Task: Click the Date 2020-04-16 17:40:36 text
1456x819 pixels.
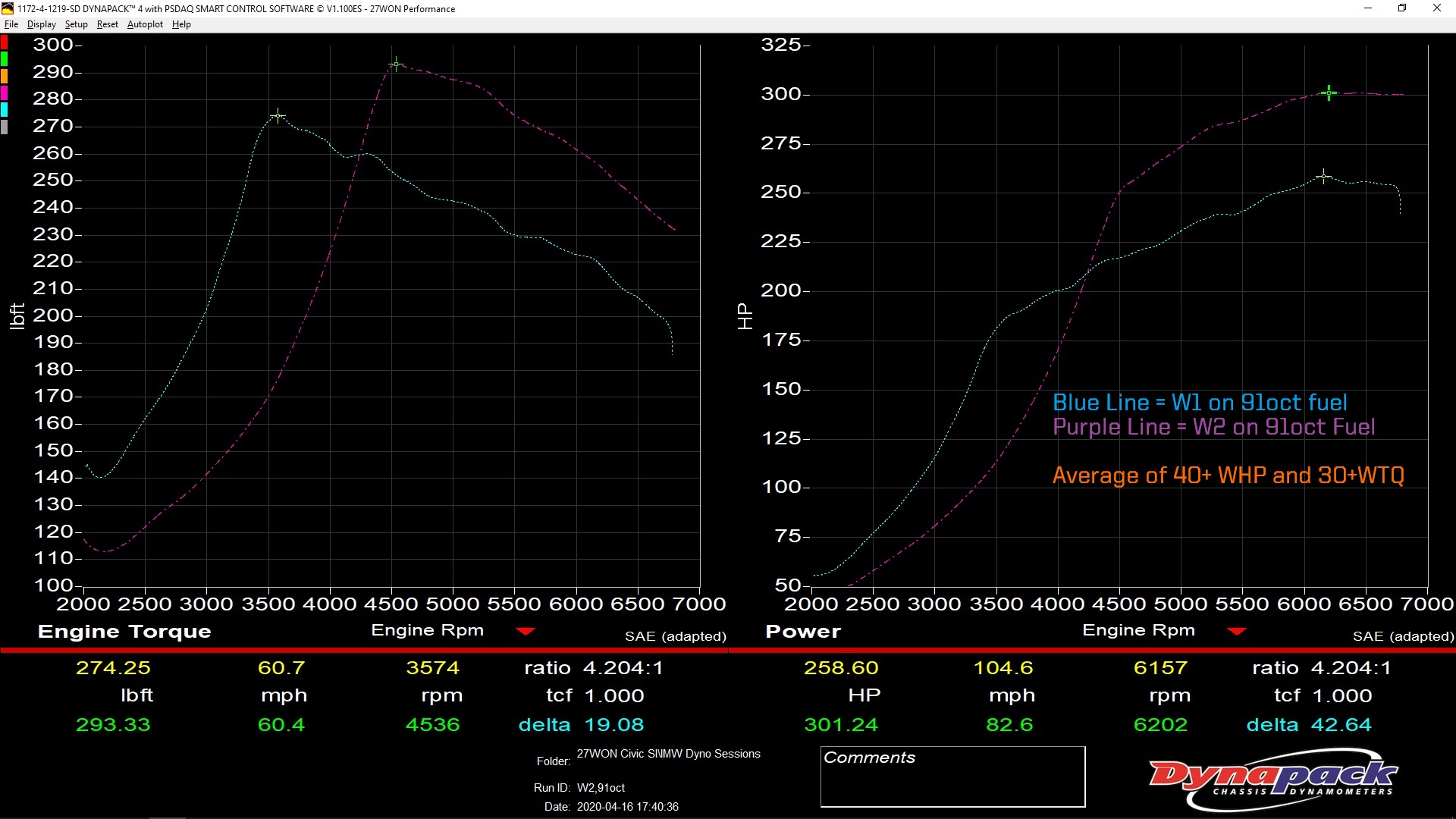Action: [627, 807]
